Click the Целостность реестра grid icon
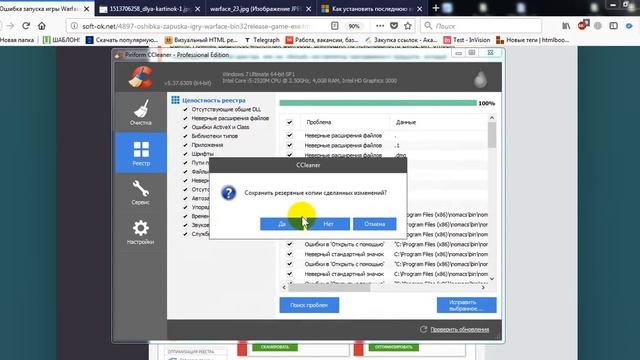640x360 pixels. (x=175, y=100)
